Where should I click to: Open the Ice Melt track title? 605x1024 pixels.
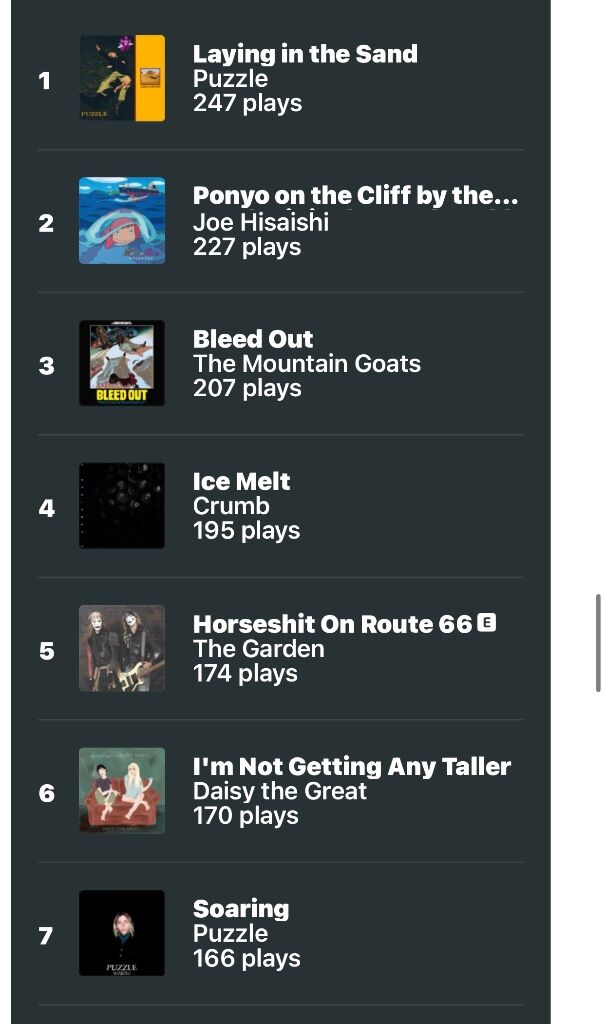pos(241,481)
